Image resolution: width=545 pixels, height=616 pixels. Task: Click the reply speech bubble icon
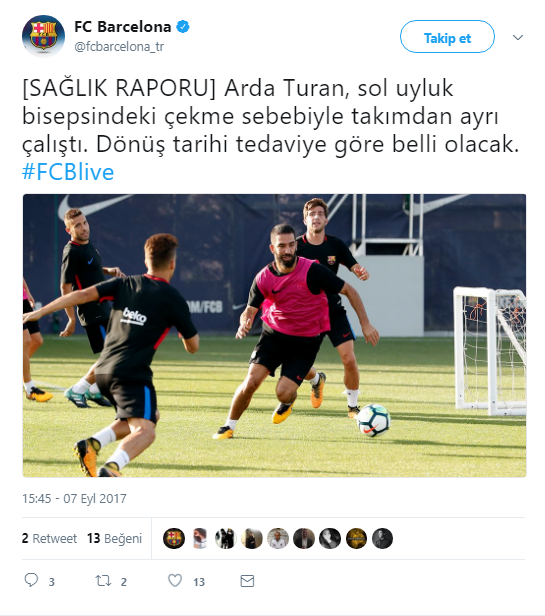pyautogui.click(x=31, y=580)
